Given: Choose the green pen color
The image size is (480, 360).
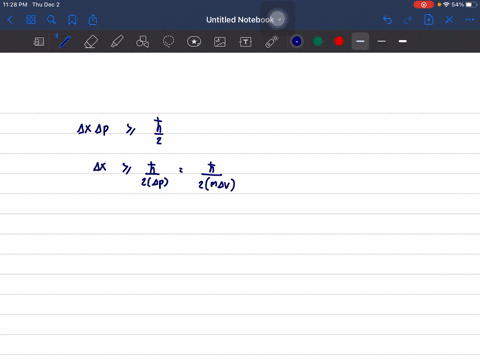Looking at the screenshot, I should (x=318, y=41).
